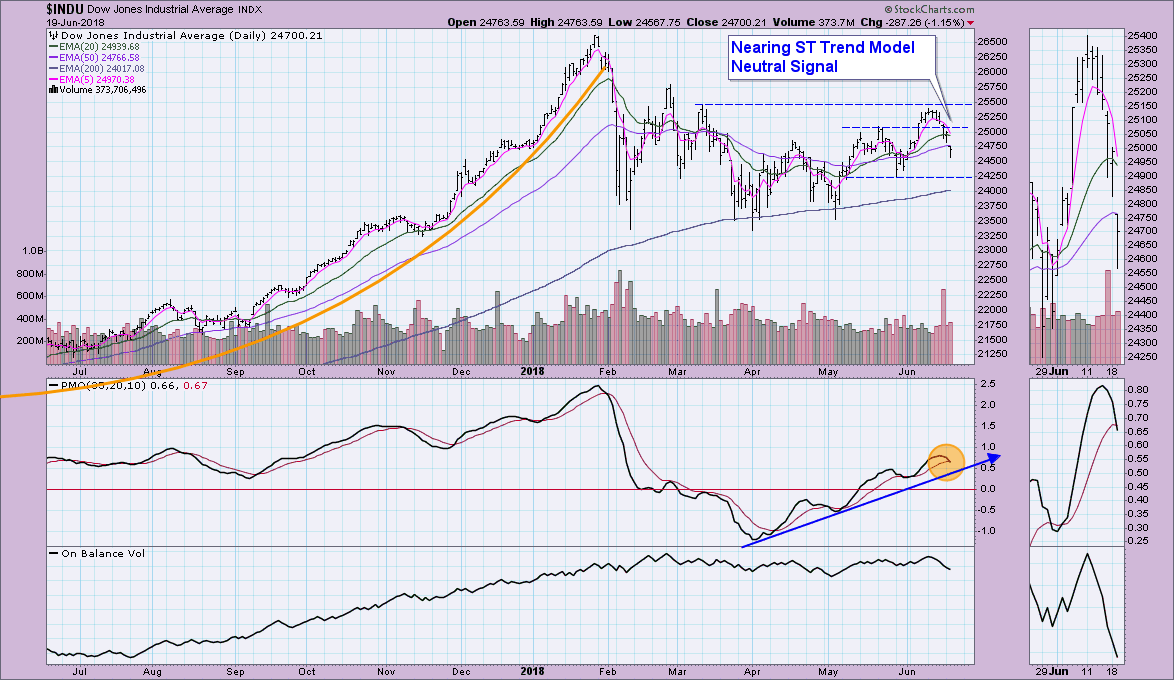Viewport: 1174px width, 680px height.
Task: Click the High 24763.59 value
Action: (566, 22)
